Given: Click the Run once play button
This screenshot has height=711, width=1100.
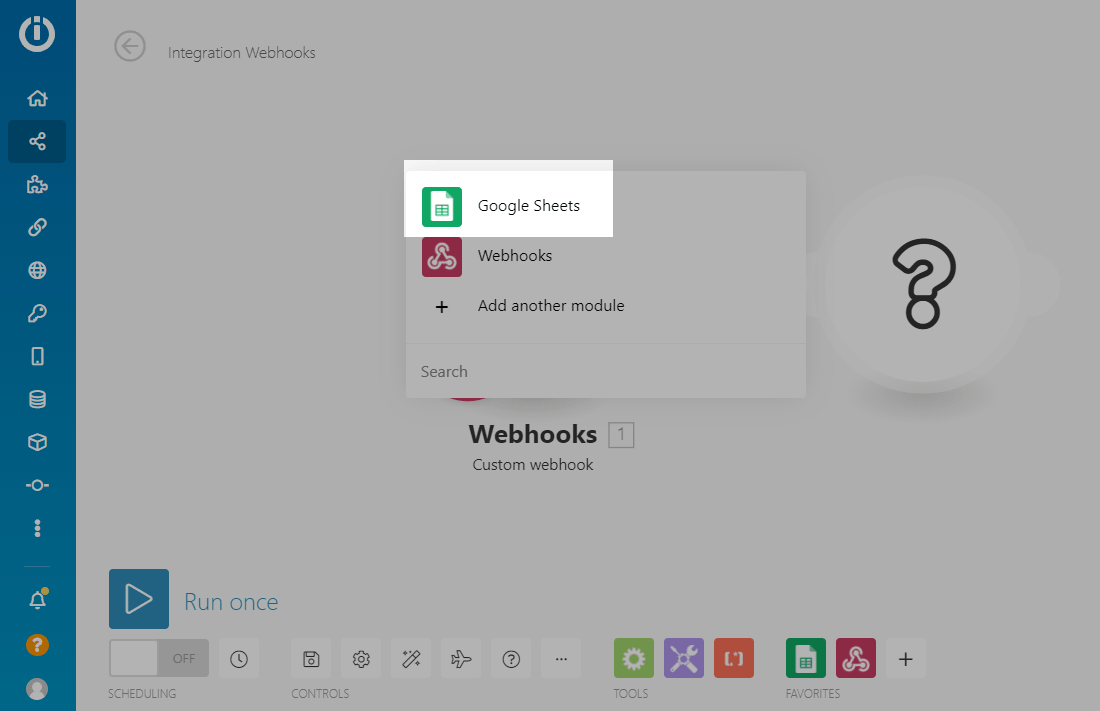Looking at the screenshot, I should [139, 599].
